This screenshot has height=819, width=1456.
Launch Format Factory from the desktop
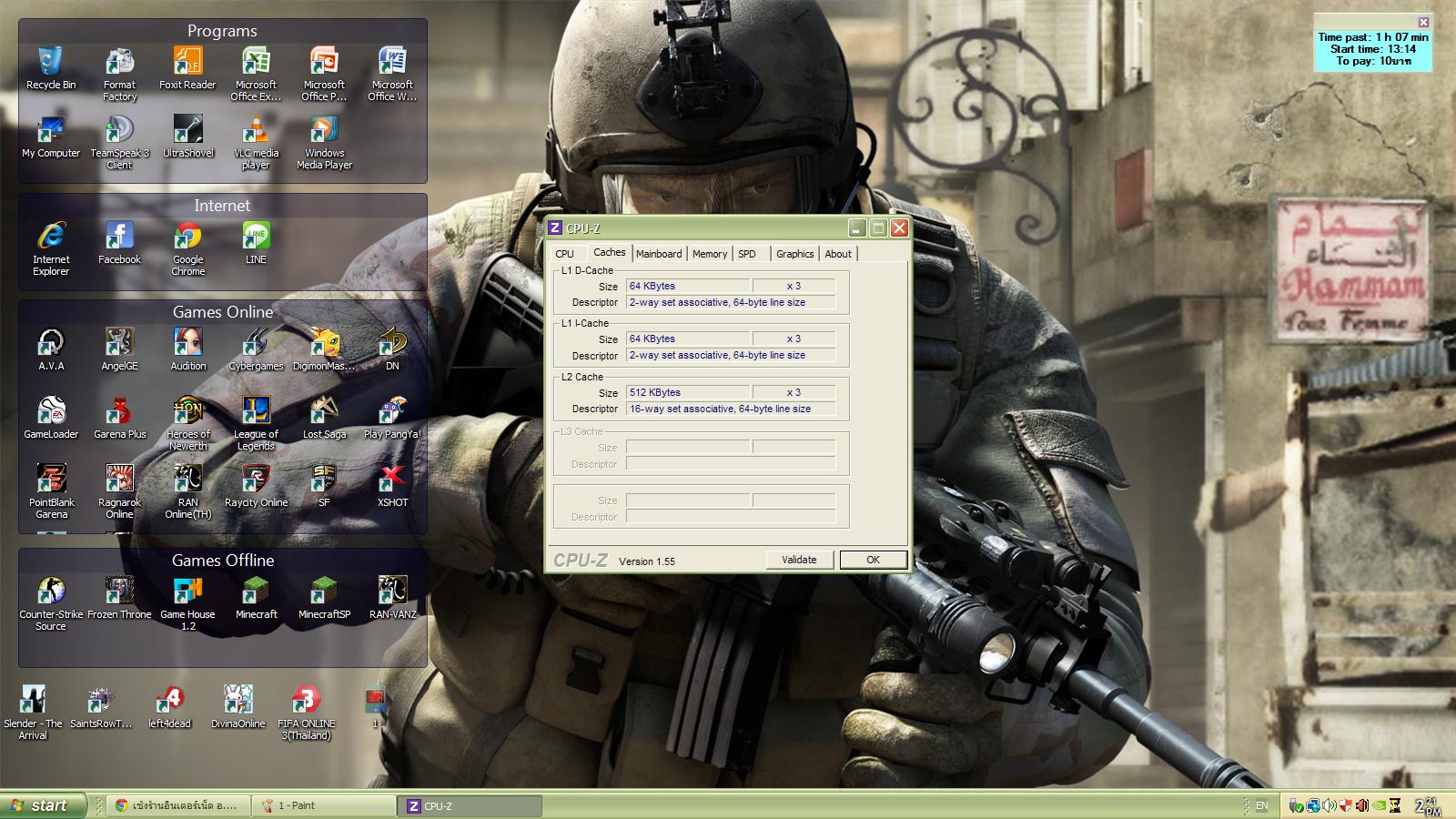[119, 74]
